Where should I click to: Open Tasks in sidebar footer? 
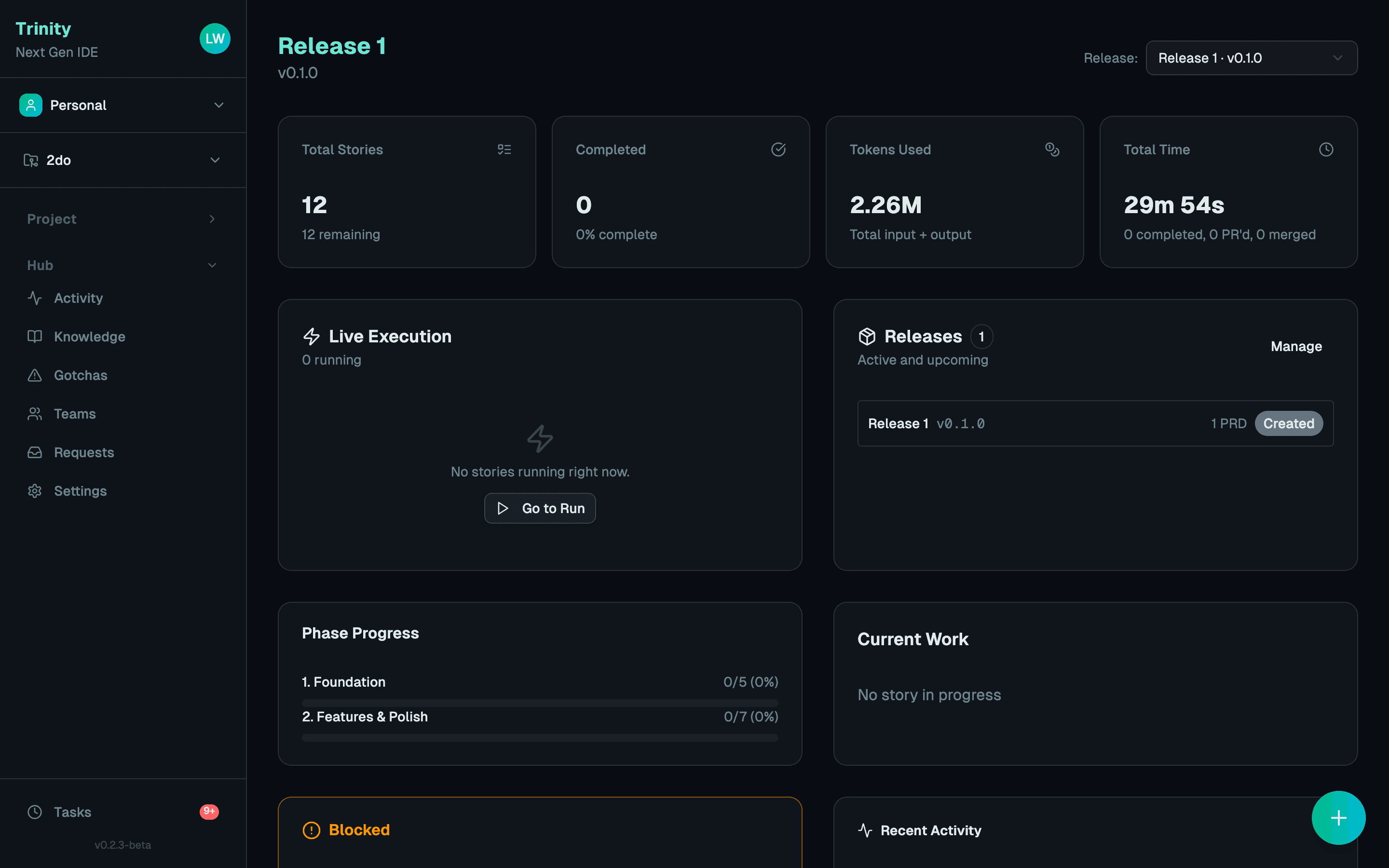[x=123, y=812]
